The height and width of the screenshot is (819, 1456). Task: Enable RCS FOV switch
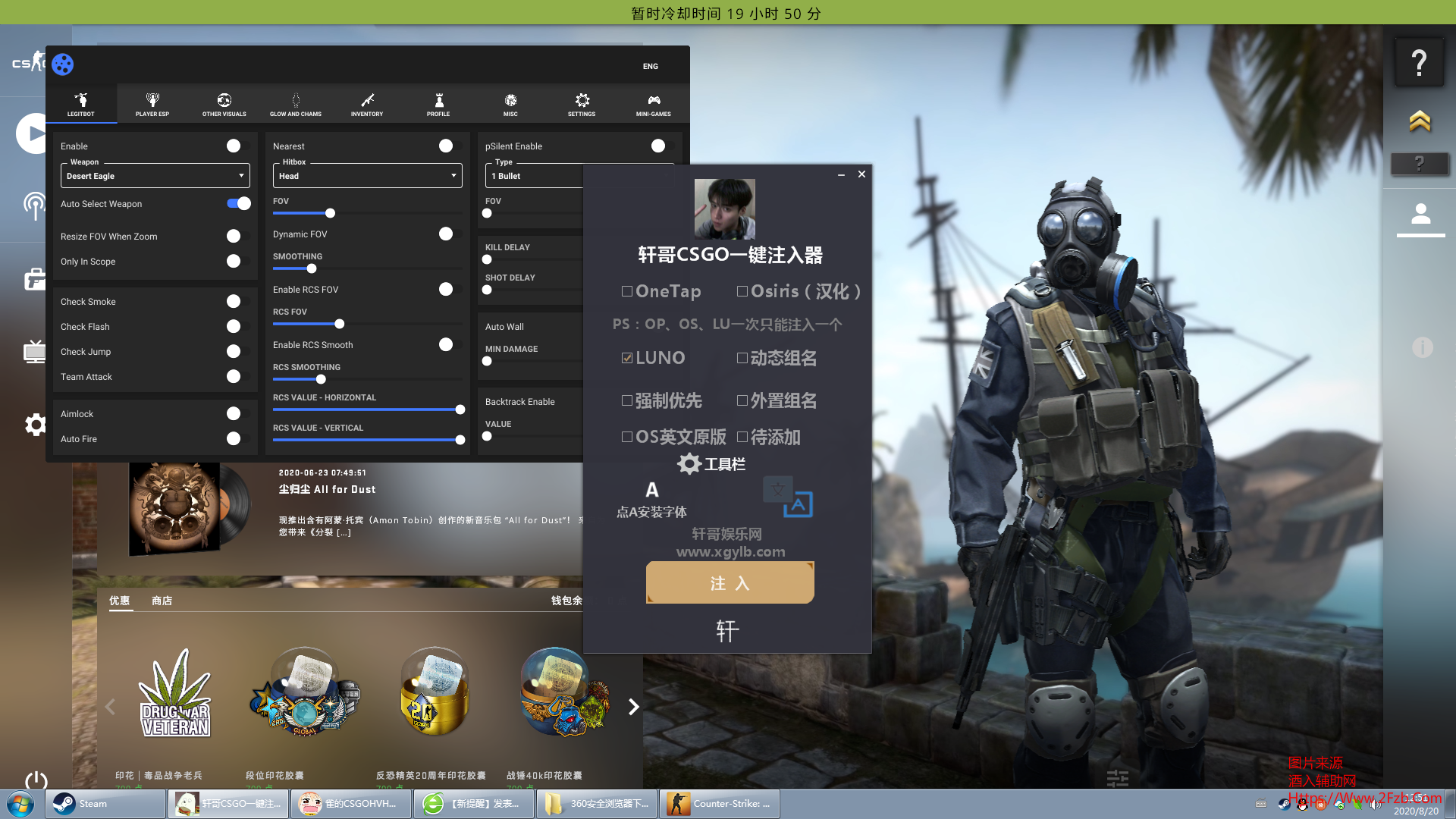(450, 290)
